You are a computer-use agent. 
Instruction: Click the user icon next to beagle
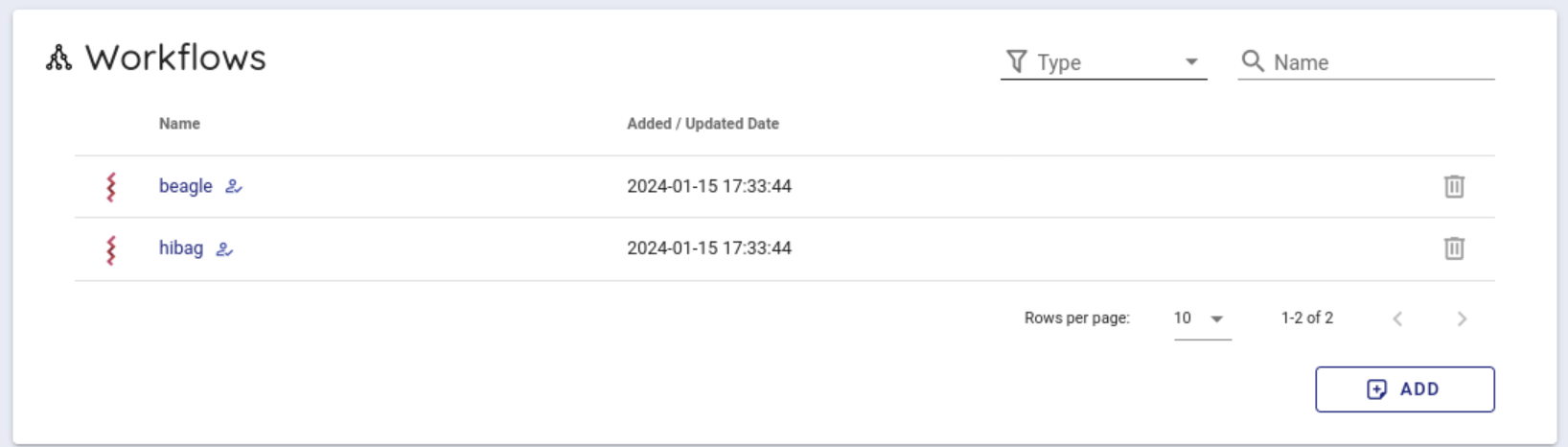[234, 187]
